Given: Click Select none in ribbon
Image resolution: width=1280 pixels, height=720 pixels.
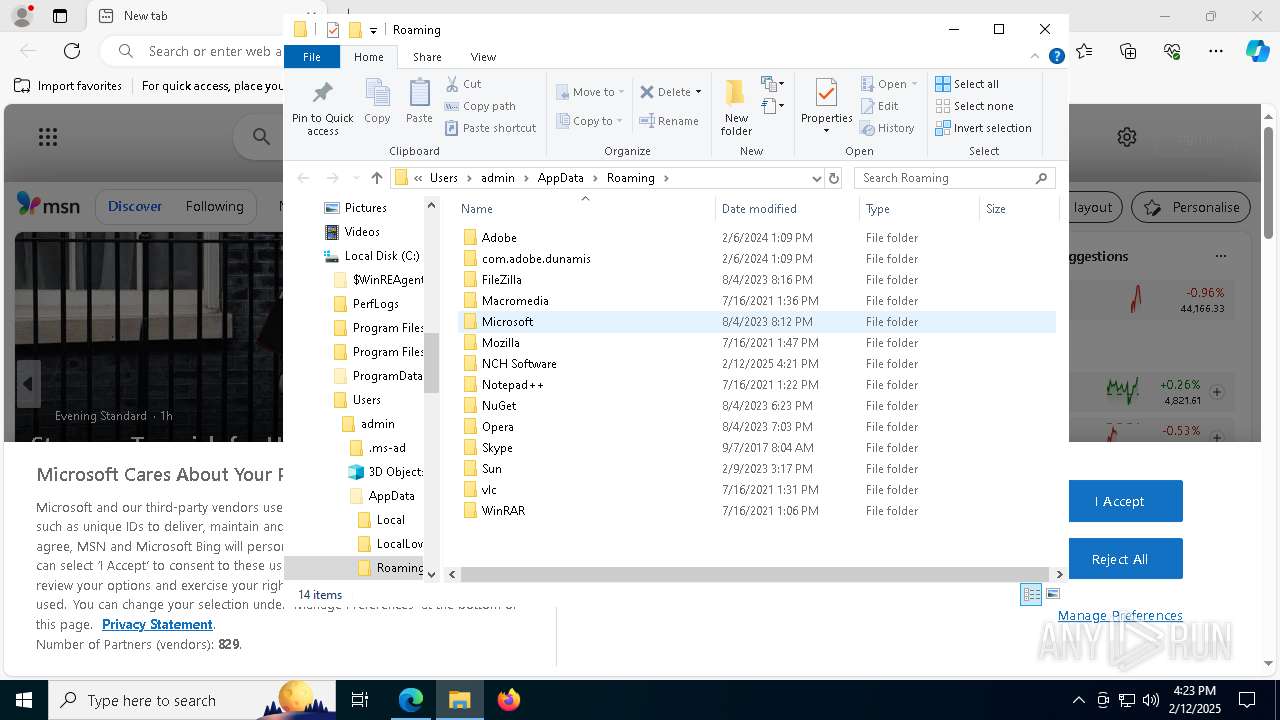Looking at the screenshot, I should tap(974, 106).
